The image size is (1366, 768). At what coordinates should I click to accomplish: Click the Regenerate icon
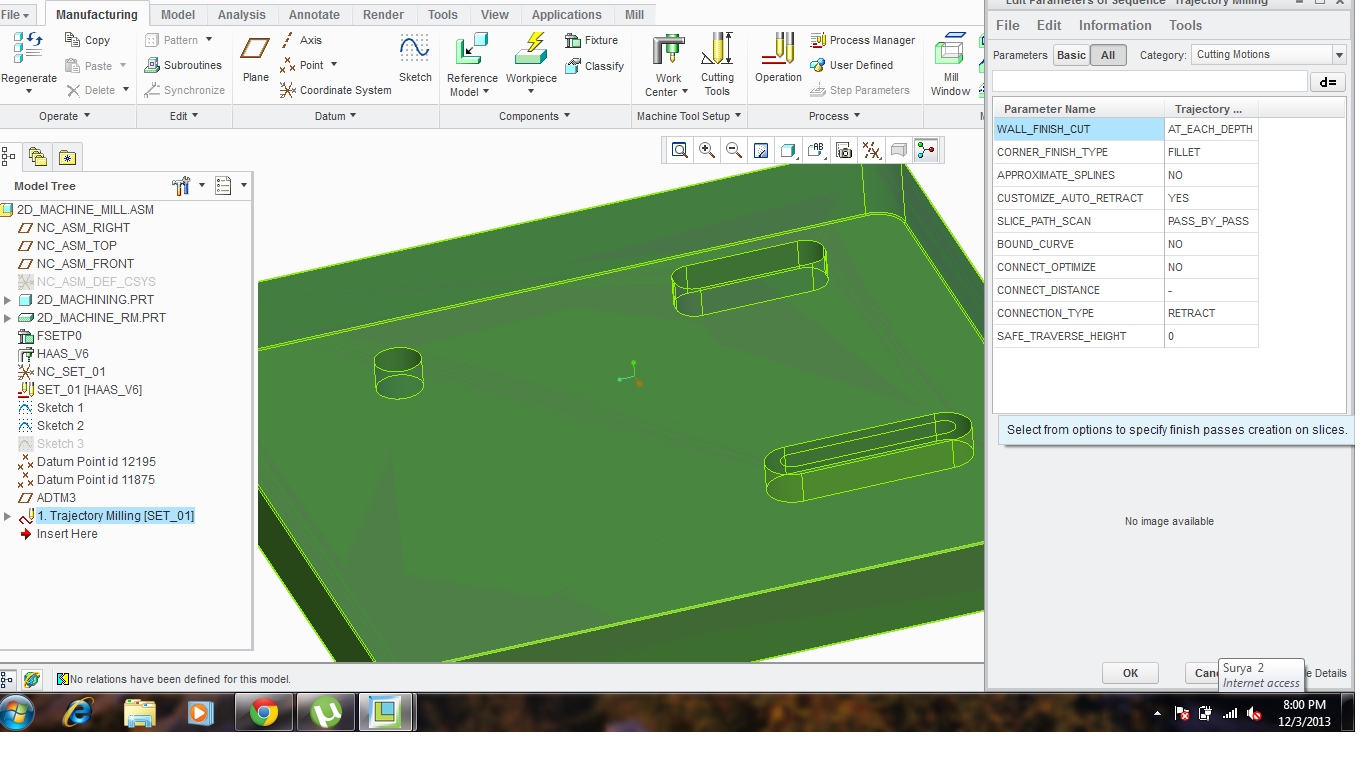point(28,47)
